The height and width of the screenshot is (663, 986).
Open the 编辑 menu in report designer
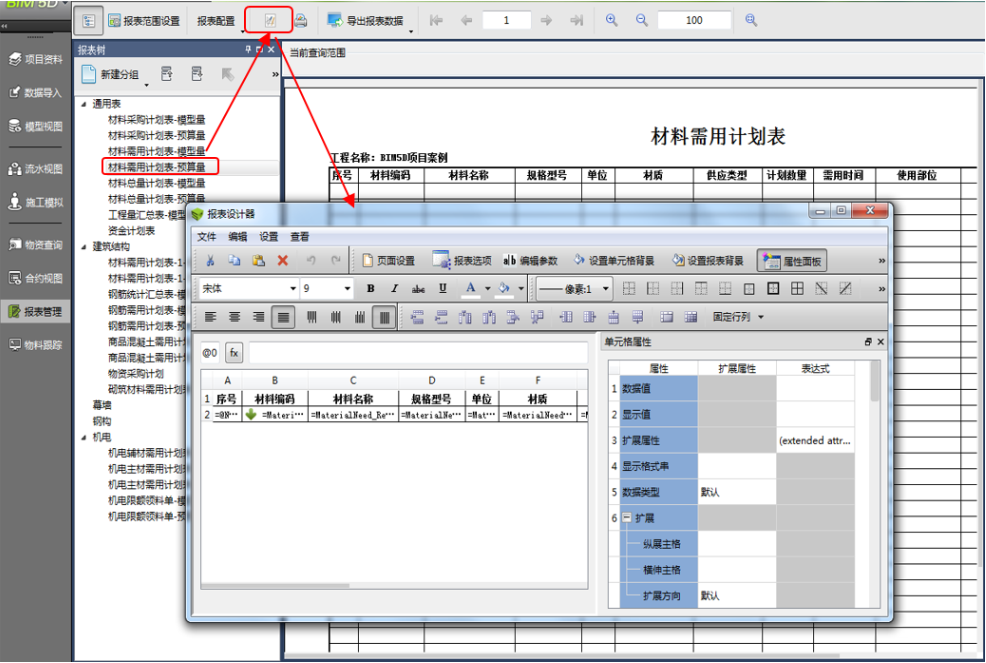pos(238,237)
